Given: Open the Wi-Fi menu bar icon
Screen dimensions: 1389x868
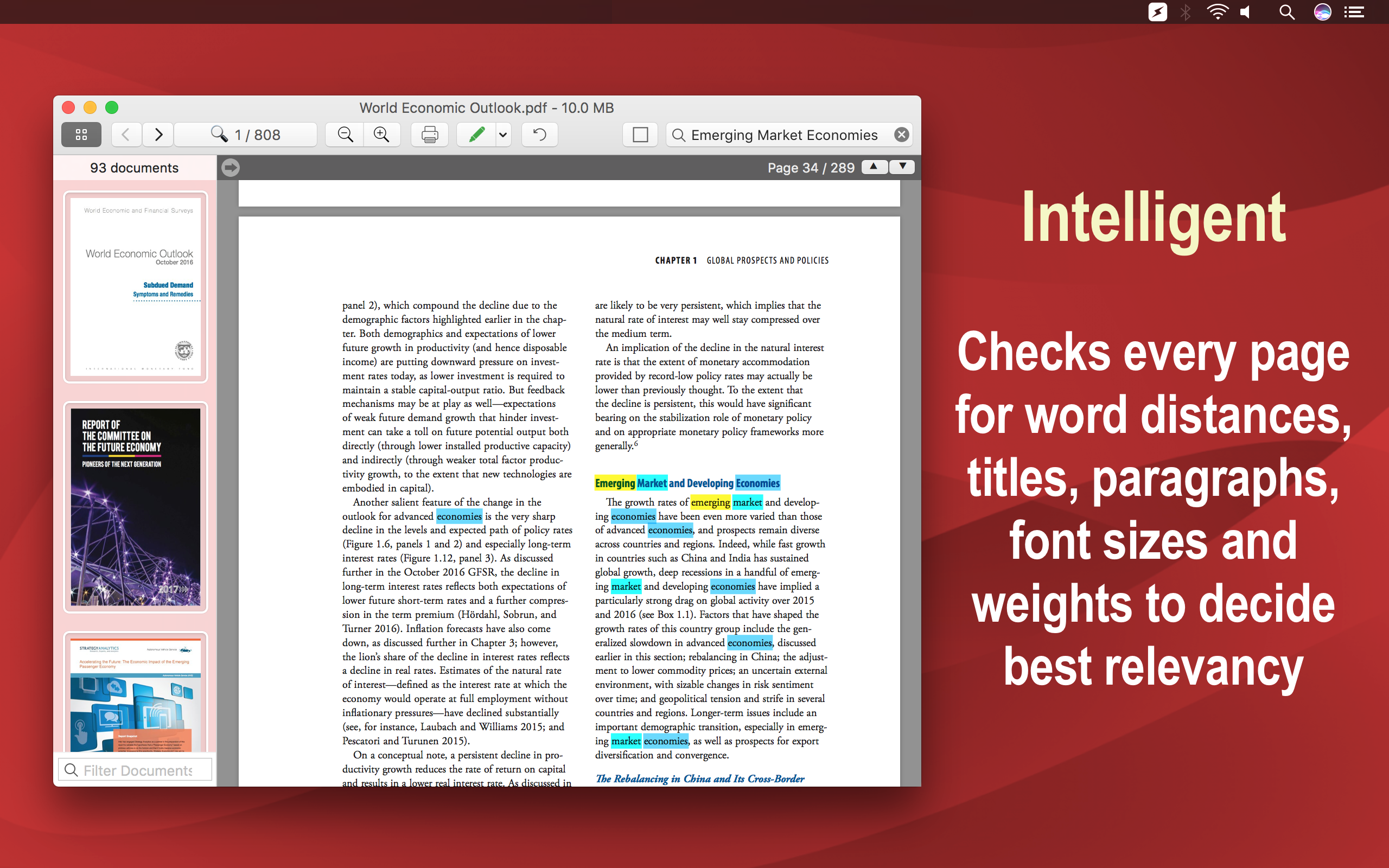Looking at the screenshot, I should 1217,11.
